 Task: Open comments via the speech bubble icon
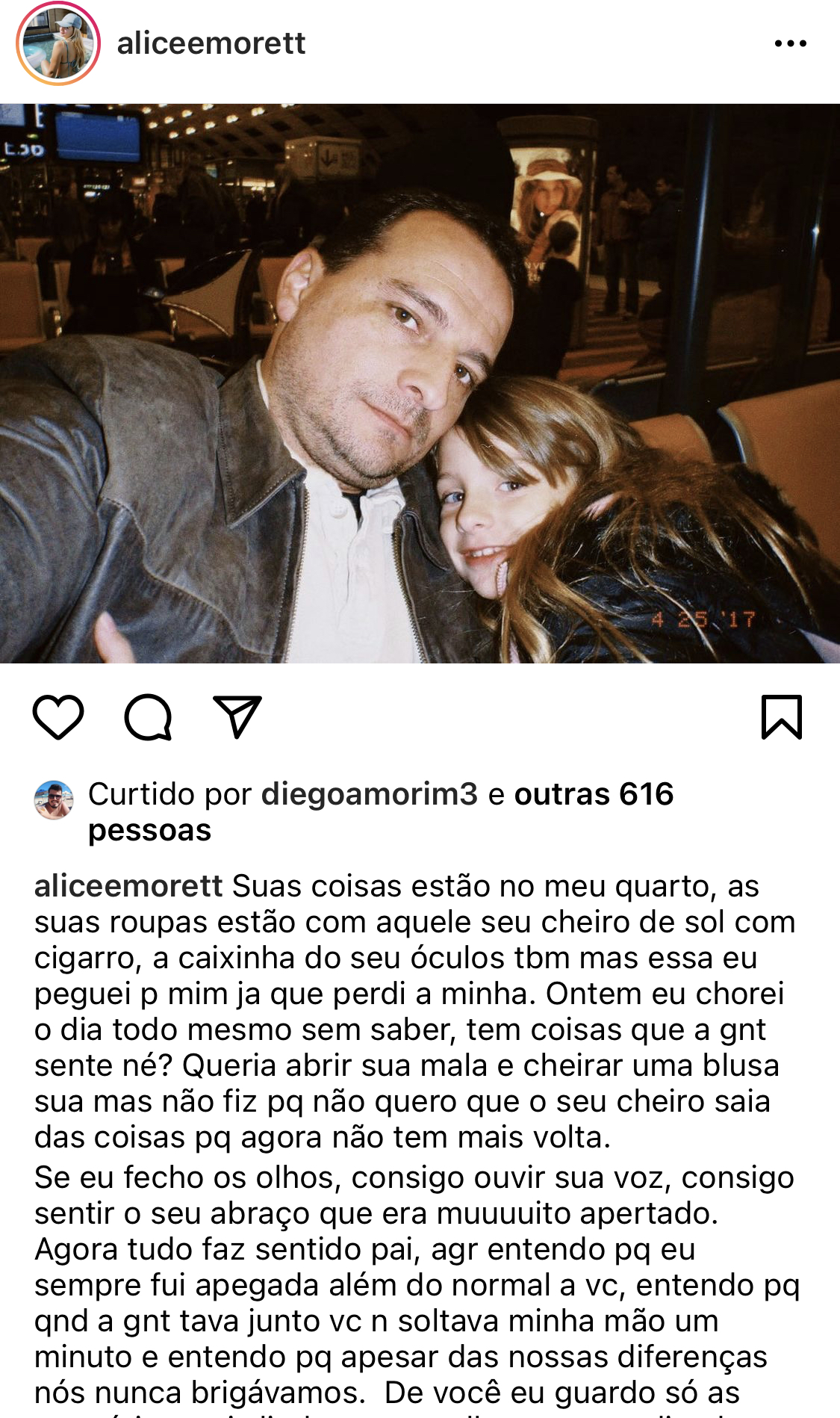coord(148,717)
